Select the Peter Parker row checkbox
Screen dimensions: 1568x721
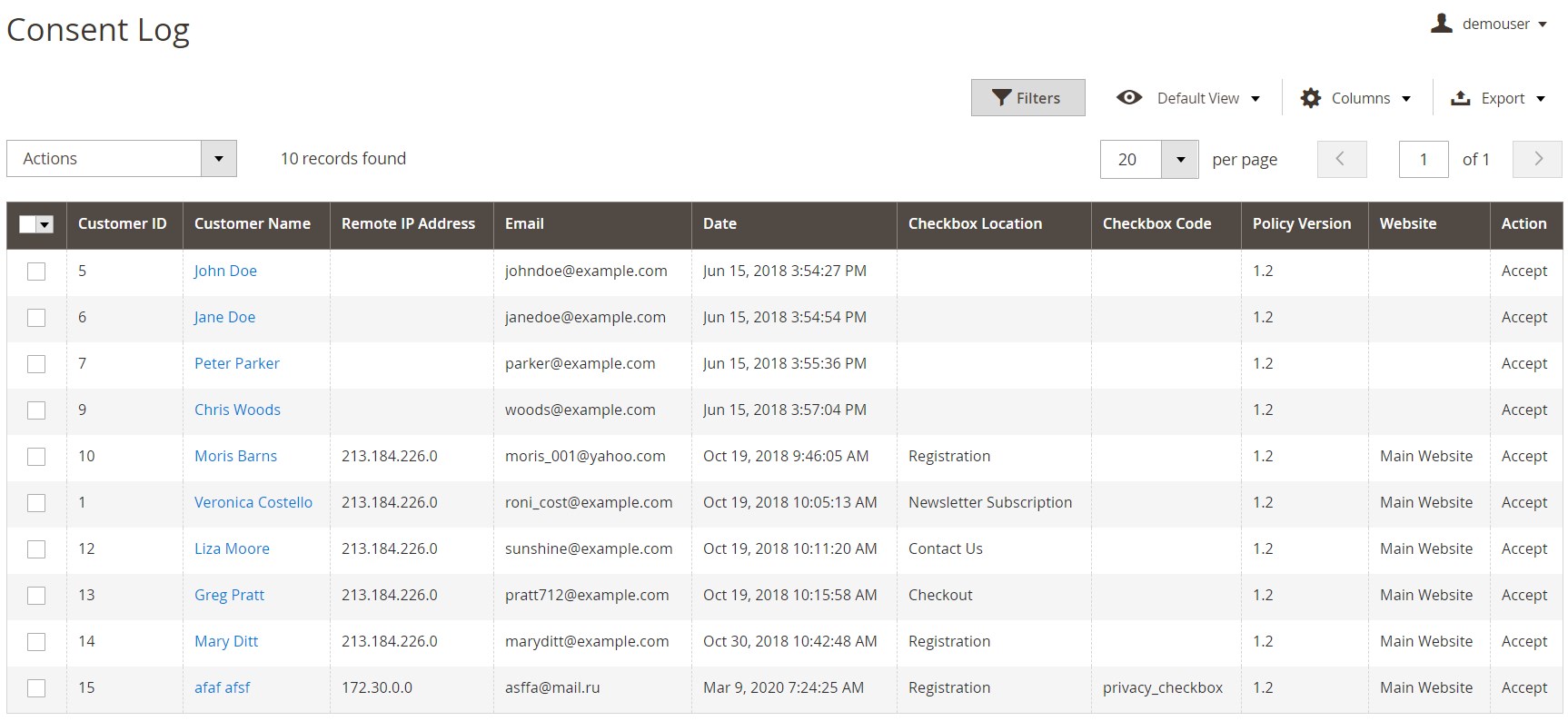tap(36, 364)
